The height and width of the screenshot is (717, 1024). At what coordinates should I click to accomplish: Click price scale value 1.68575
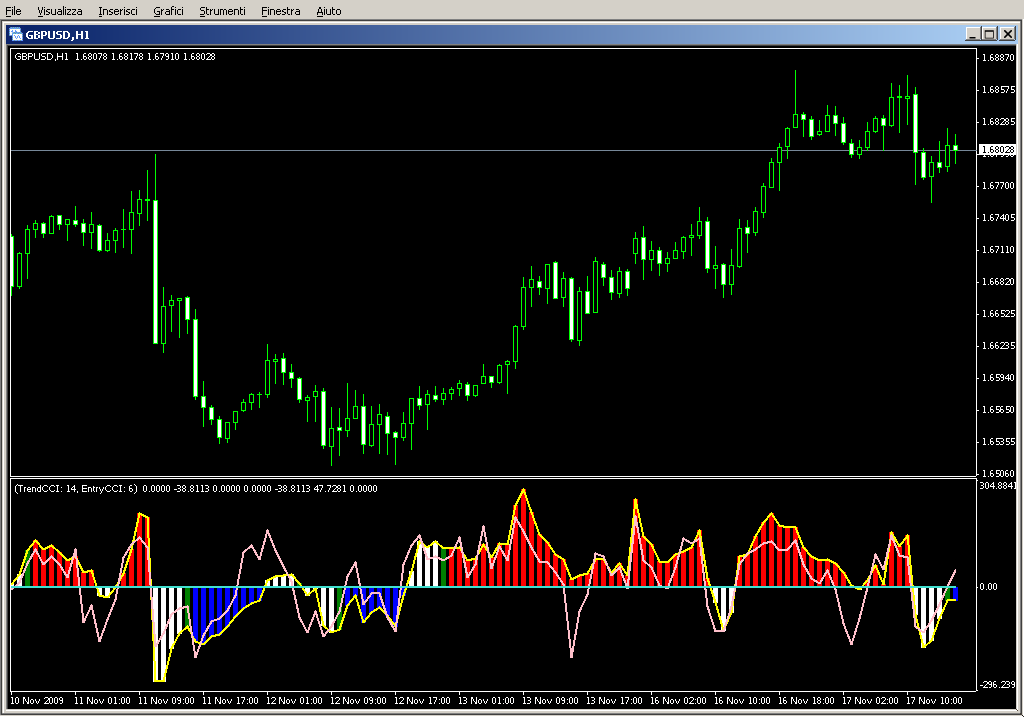pyautogui.click(x=999, y=89)
